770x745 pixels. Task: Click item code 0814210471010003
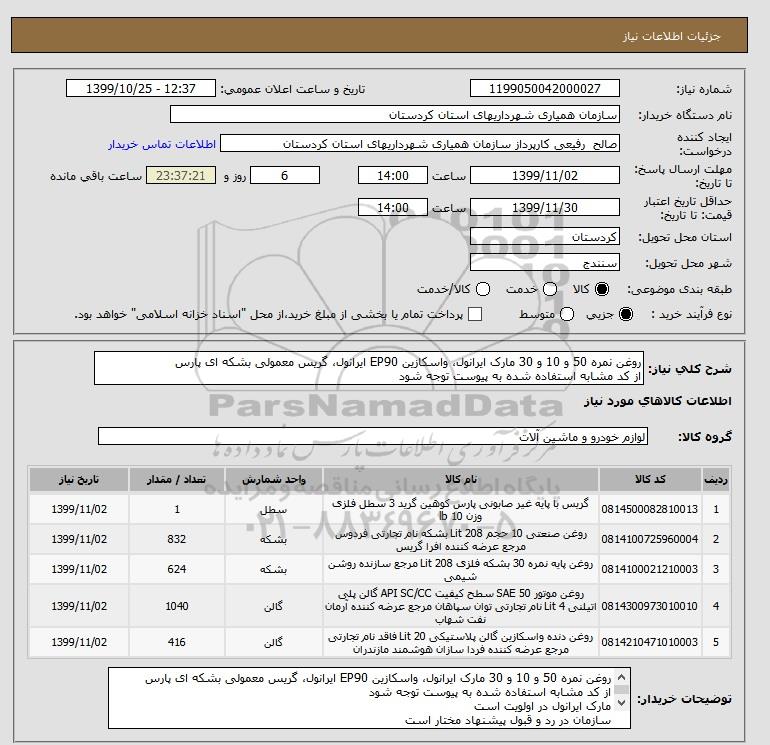pos(650,642)
